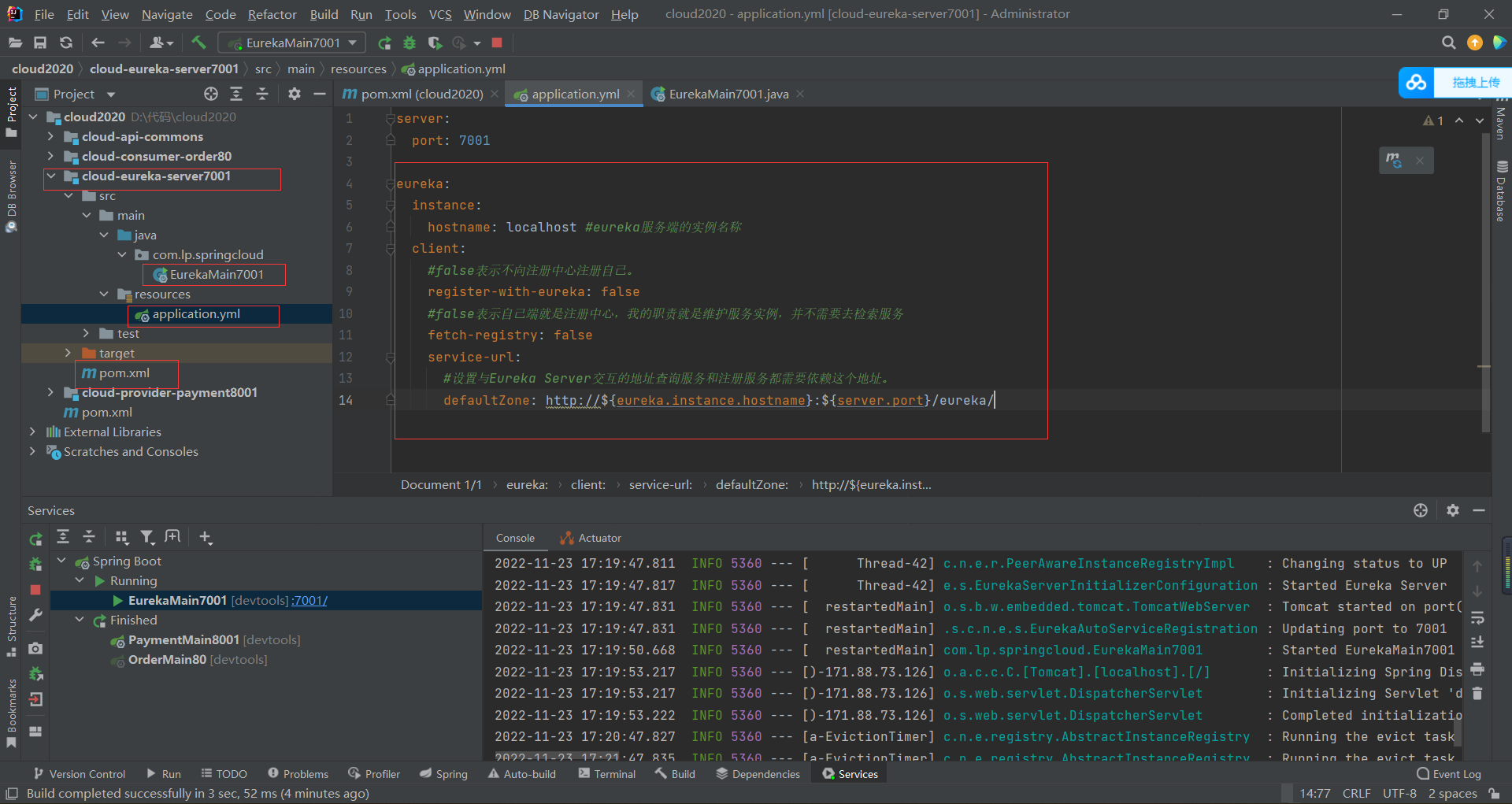
Task: Toggle the Project tool window stripe button
Action: click(11, 110)
